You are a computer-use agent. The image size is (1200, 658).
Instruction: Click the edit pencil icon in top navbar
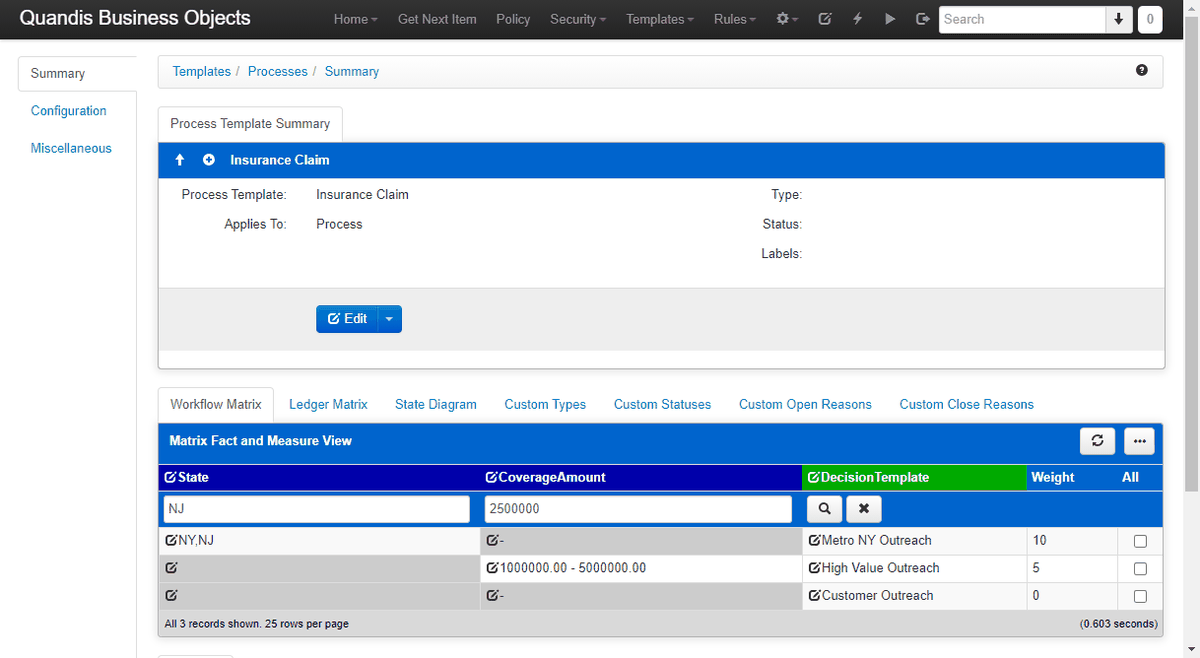(x=825, y=19)
